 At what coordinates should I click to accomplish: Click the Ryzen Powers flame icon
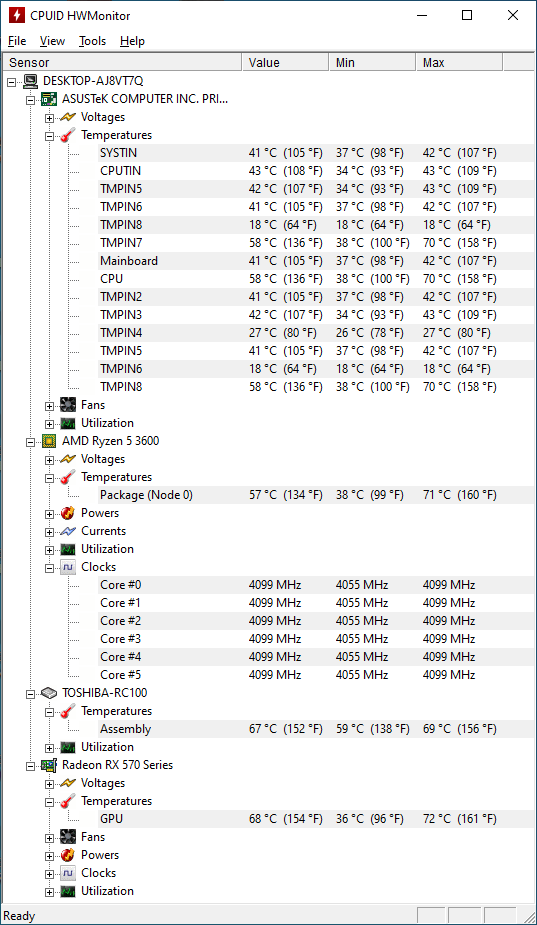pos(68,513)
